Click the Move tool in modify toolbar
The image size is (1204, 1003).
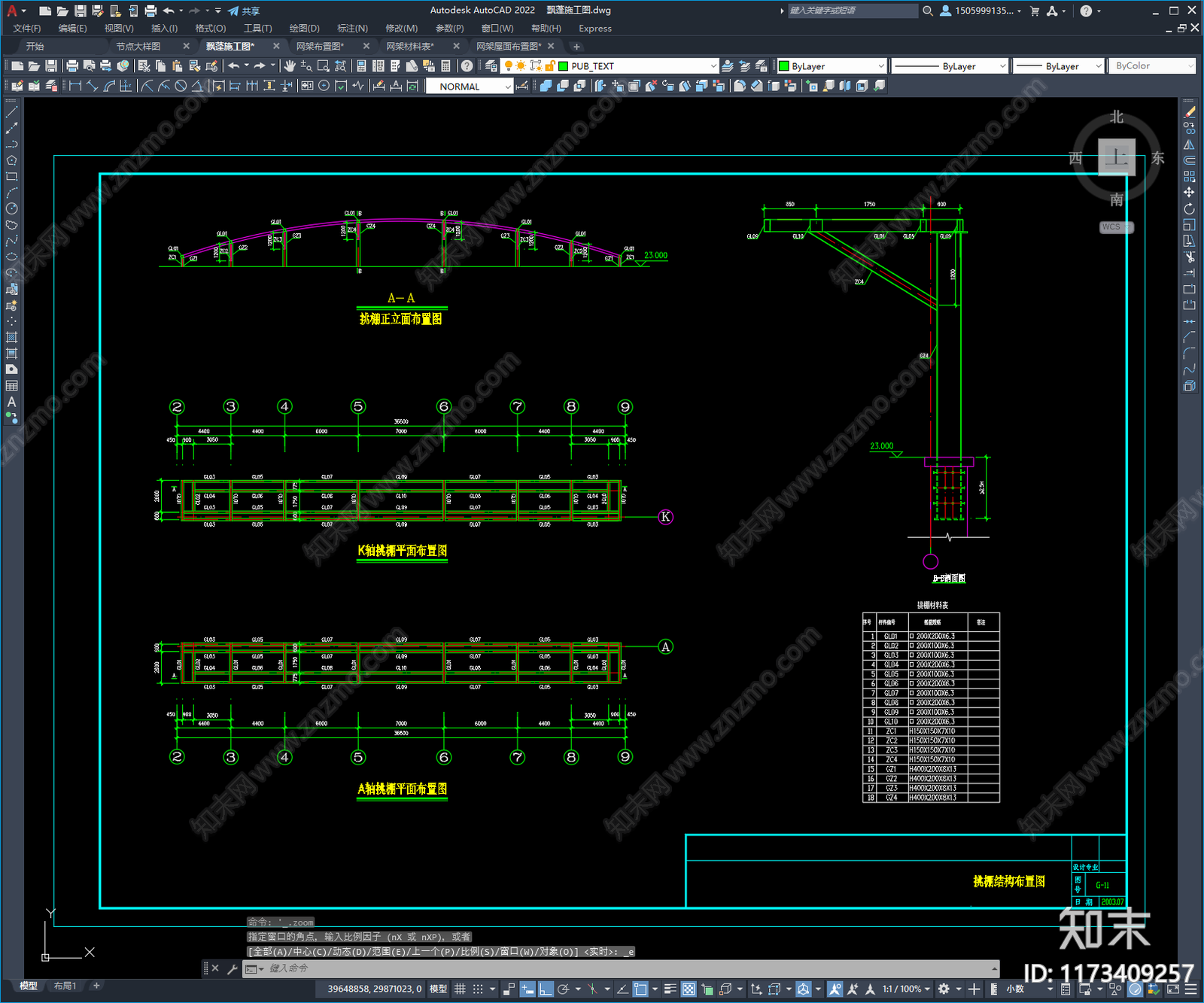click(1190, 193)
